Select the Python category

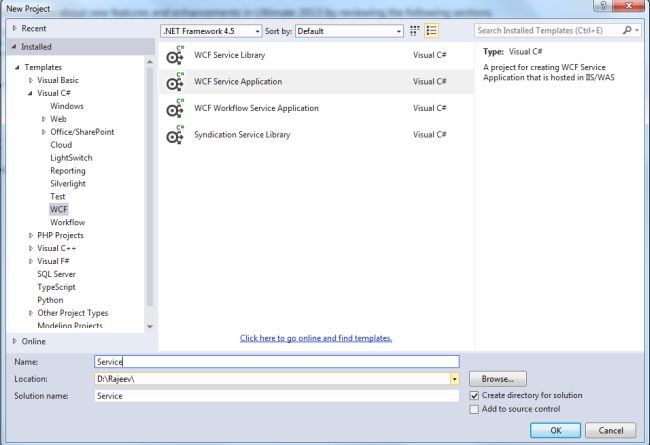(50, 300)
